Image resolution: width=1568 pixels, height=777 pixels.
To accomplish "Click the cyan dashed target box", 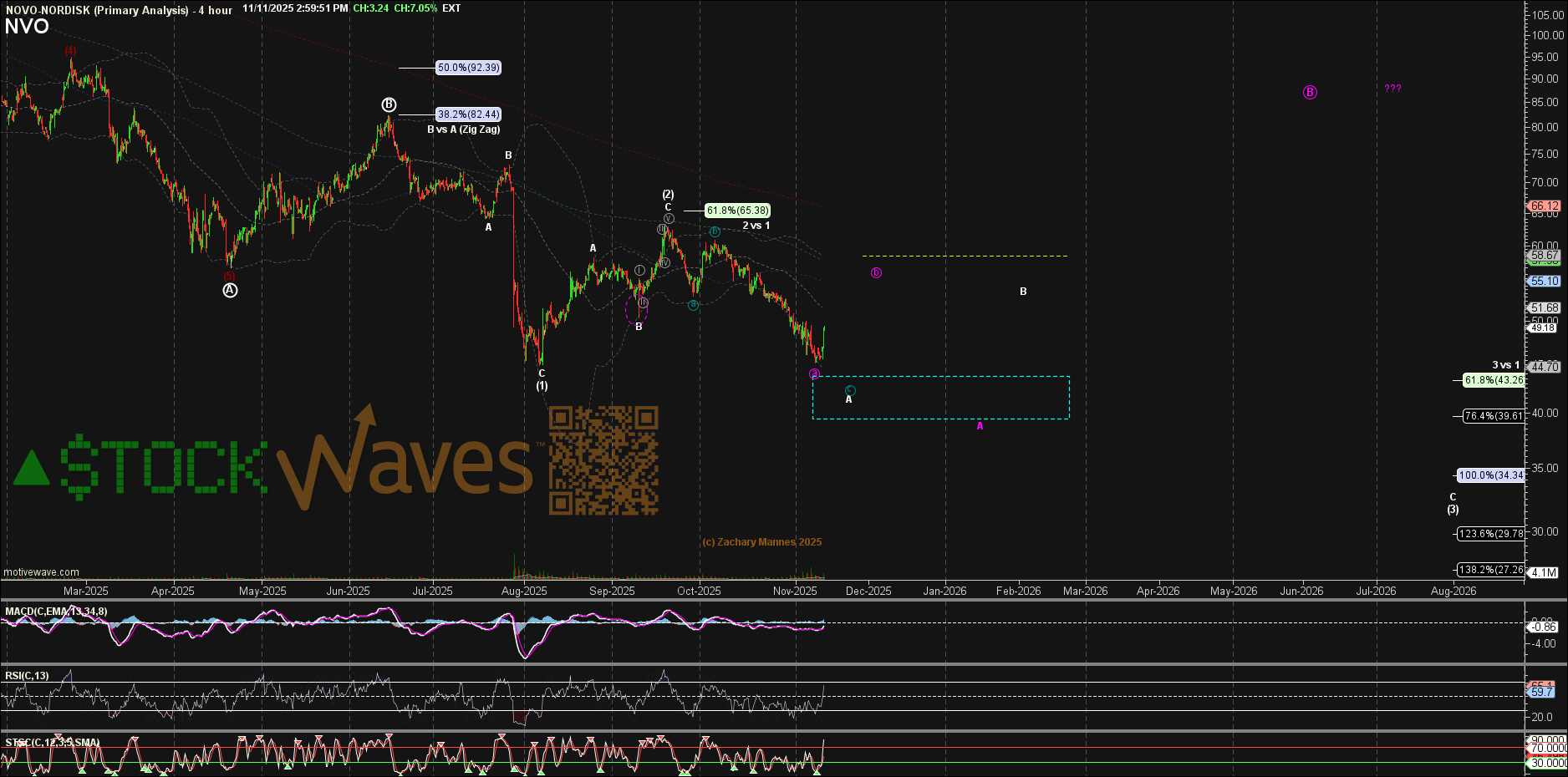I will (x=940, y=398).
